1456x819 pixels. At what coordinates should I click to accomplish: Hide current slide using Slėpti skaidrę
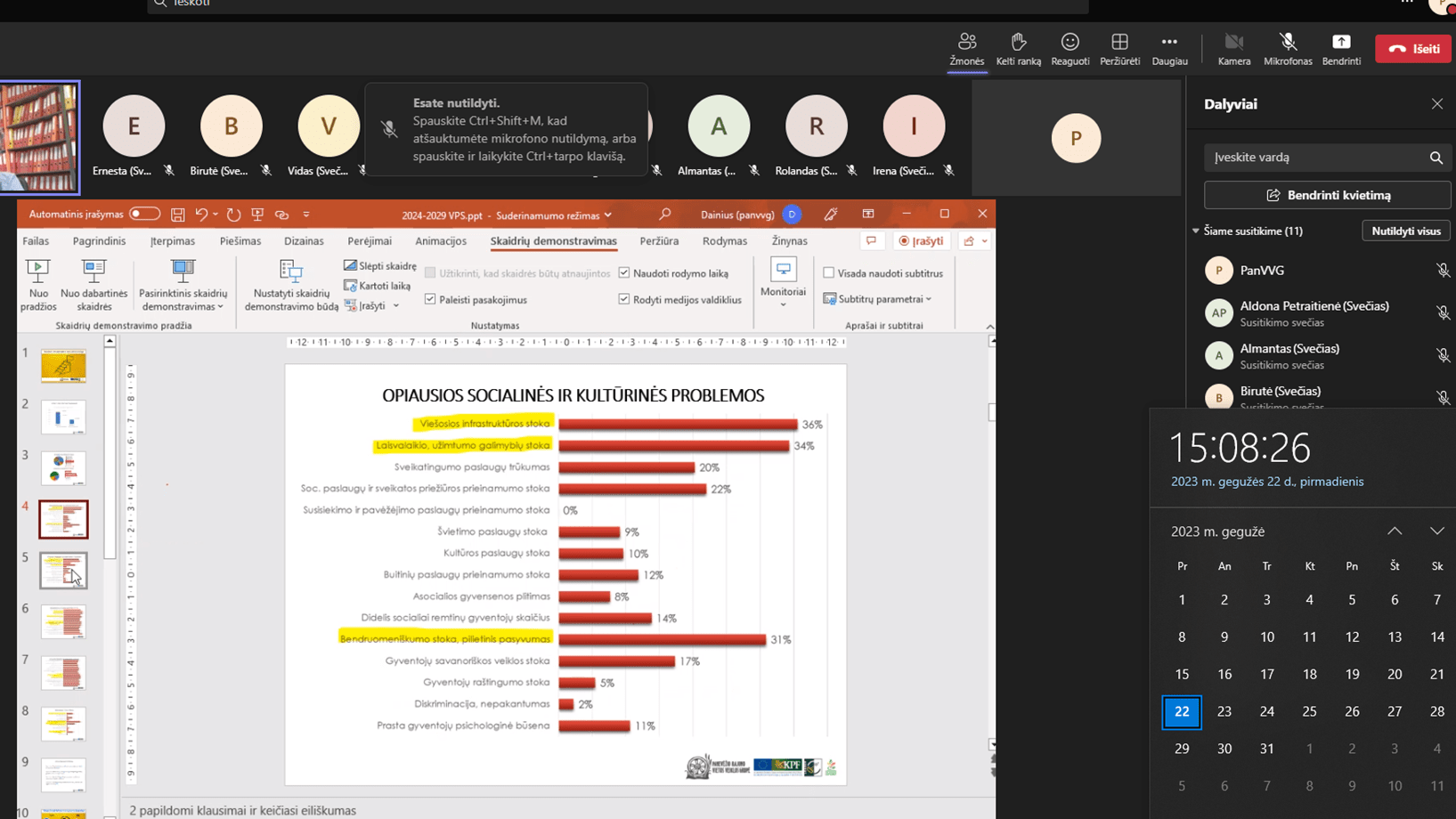tap(379, 264)
